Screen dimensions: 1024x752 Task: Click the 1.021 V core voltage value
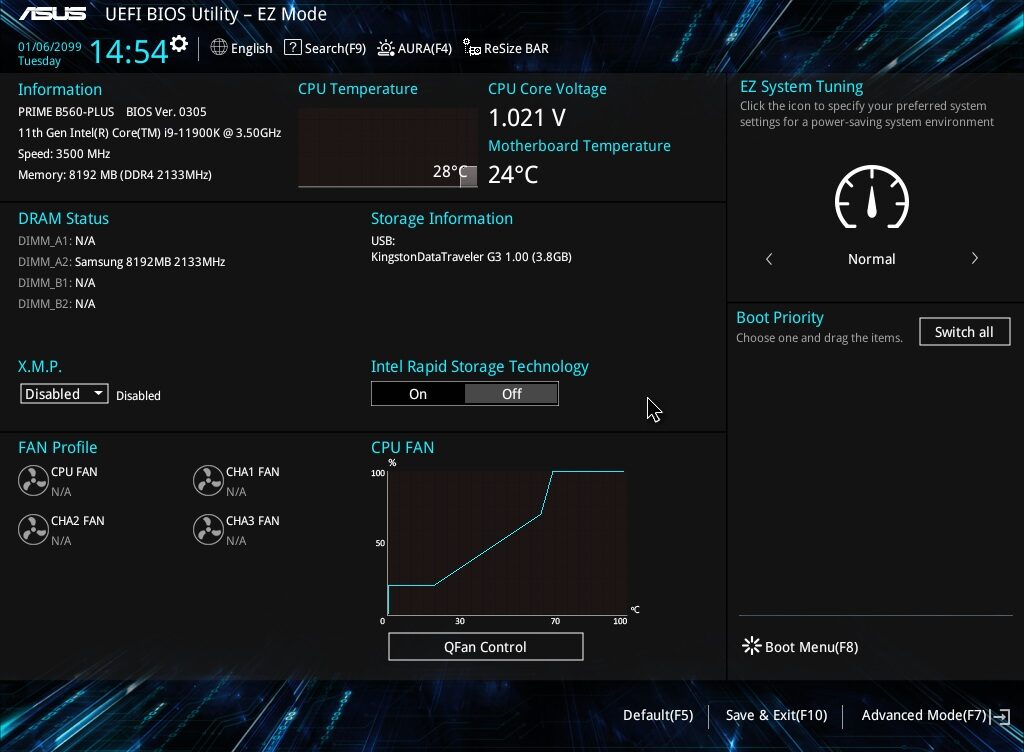[x=527, y=118]
